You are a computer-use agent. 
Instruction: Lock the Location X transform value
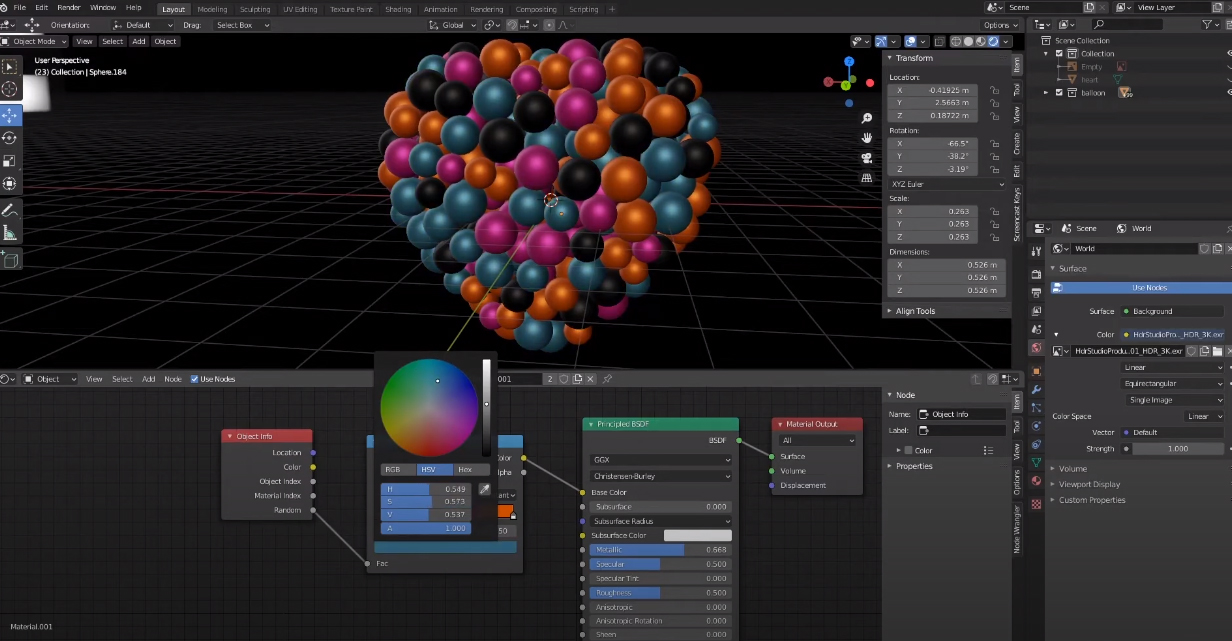tap(994, 90)
